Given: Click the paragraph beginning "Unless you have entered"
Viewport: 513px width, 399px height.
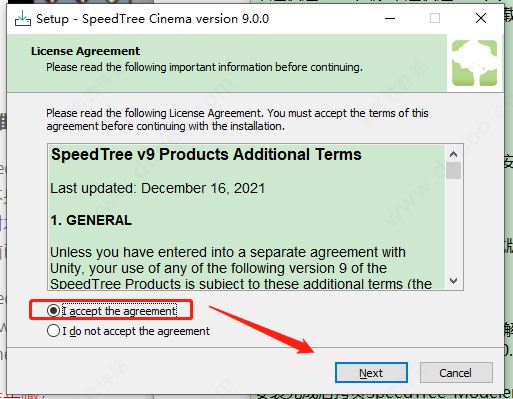Looking at the screenshot, I should click(241, 268).
